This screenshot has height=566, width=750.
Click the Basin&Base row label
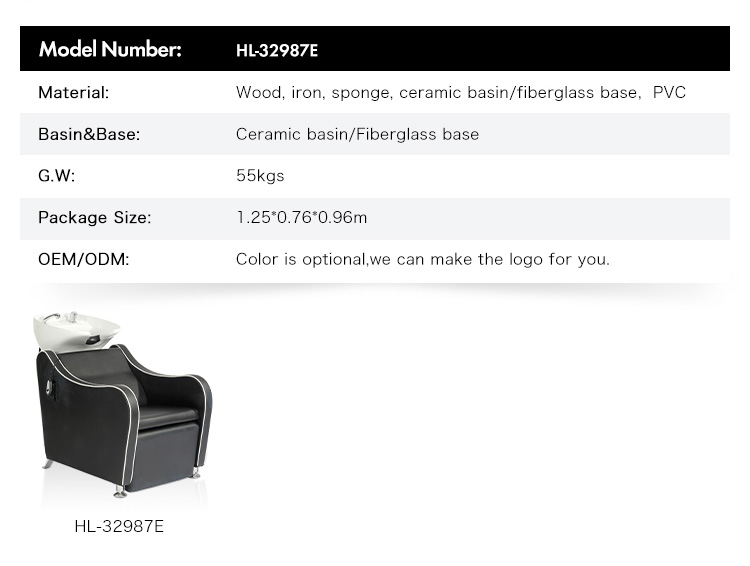89,134
